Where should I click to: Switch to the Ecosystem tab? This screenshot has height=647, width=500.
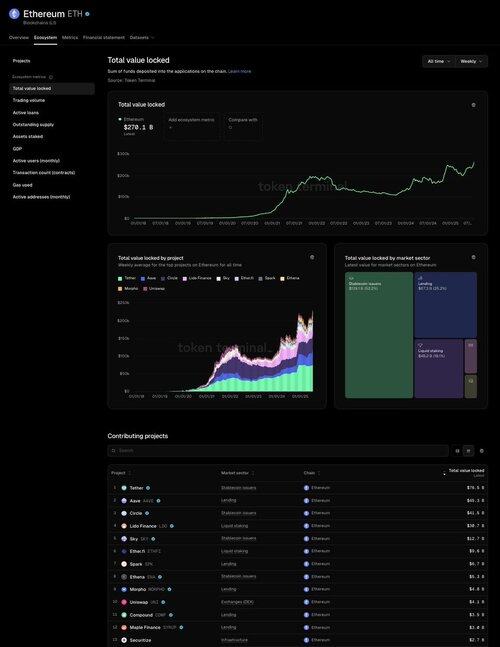click(45, 38)
